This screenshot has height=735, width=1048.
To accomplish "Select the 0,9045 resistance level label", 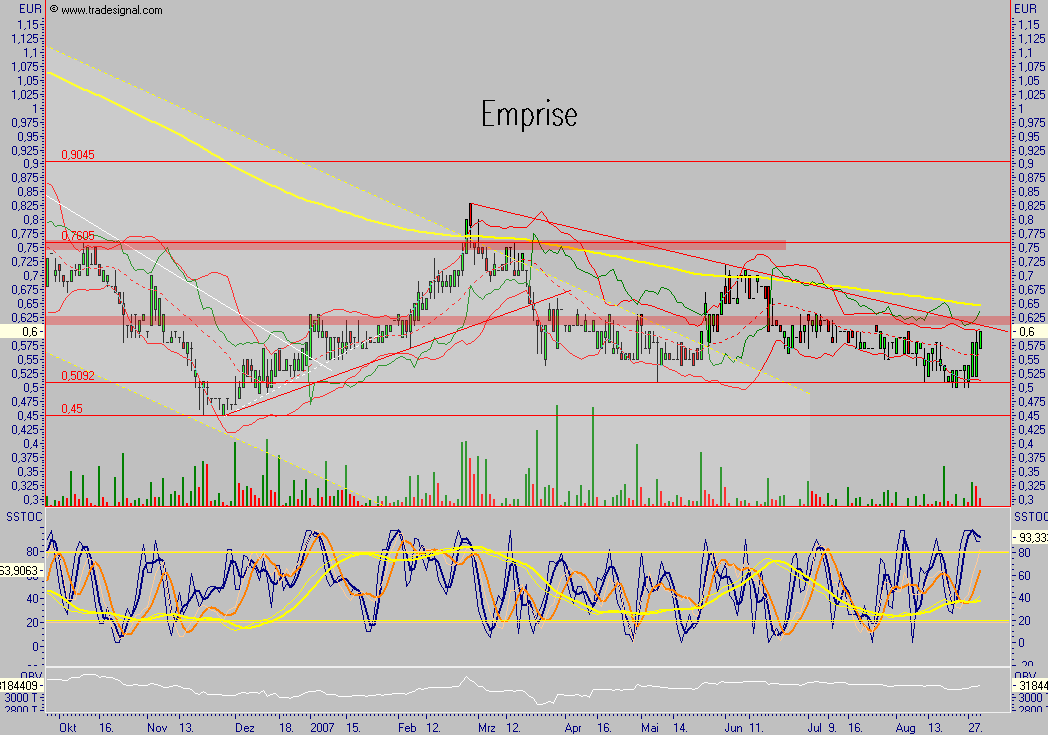I will [x=78, y=155].
